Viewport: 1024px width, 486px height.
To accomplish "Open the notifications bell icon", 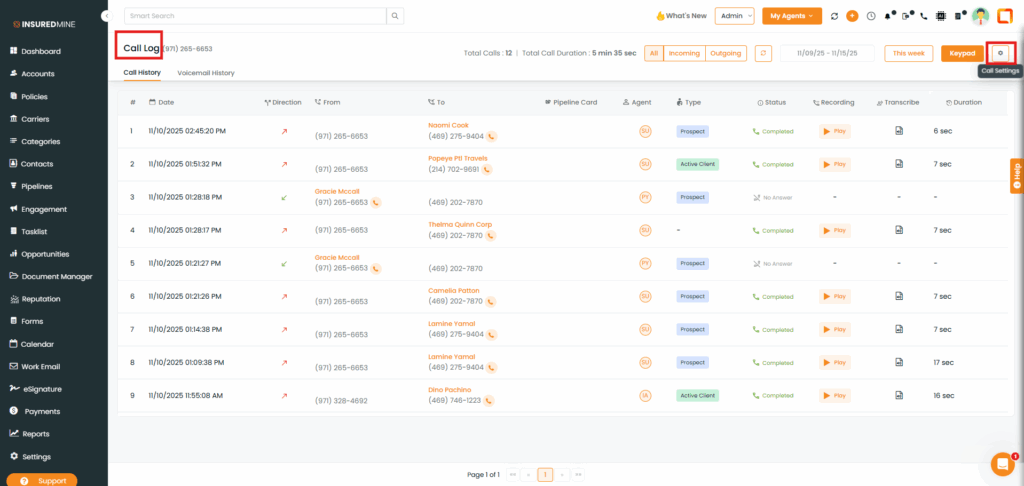I will tap(888, 16).
